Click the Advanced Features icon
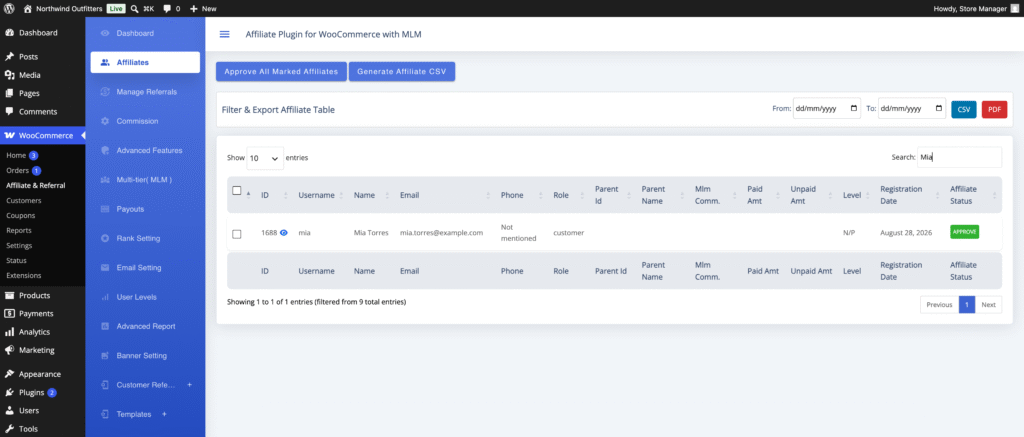This screenshot has height=437, width=1024. pos(104,150)
